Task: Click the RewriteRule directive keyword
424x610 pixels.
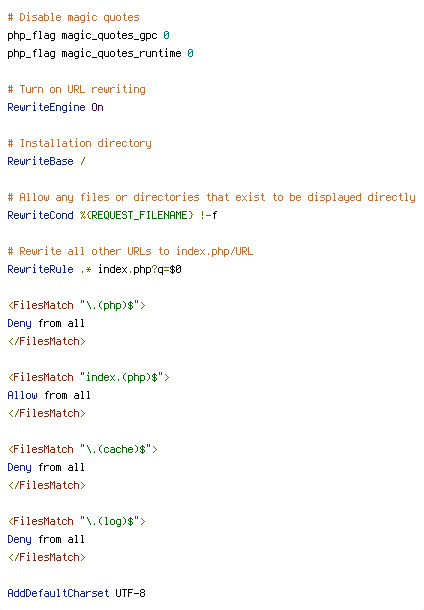Action: (x=40, y=269)
